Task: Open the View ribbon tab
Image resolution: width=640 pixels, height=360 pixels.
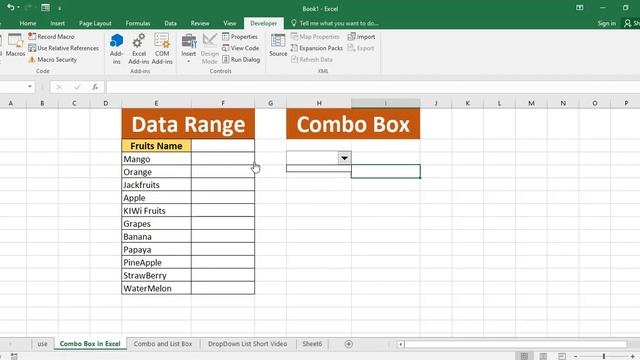Action: click(230, 23)
